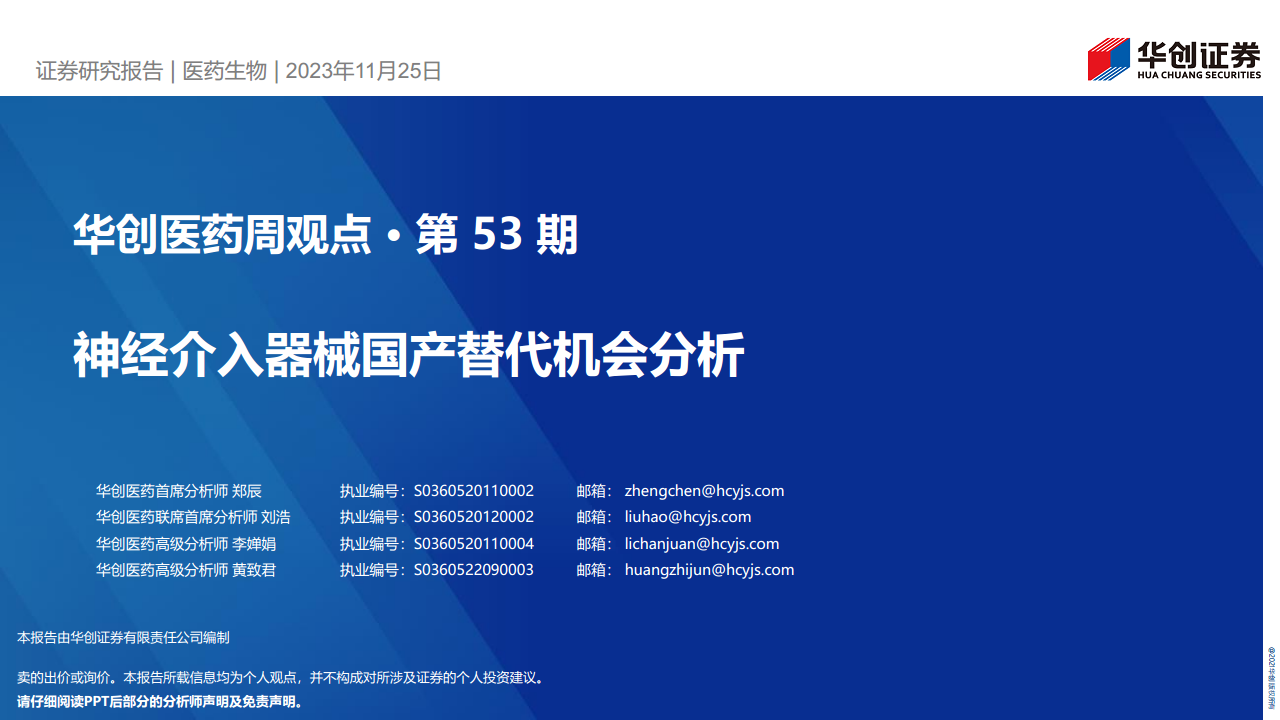This screenshot has width=1280, height=720.
Task: Click license number S0360520120002
Action: click(474, 517)
